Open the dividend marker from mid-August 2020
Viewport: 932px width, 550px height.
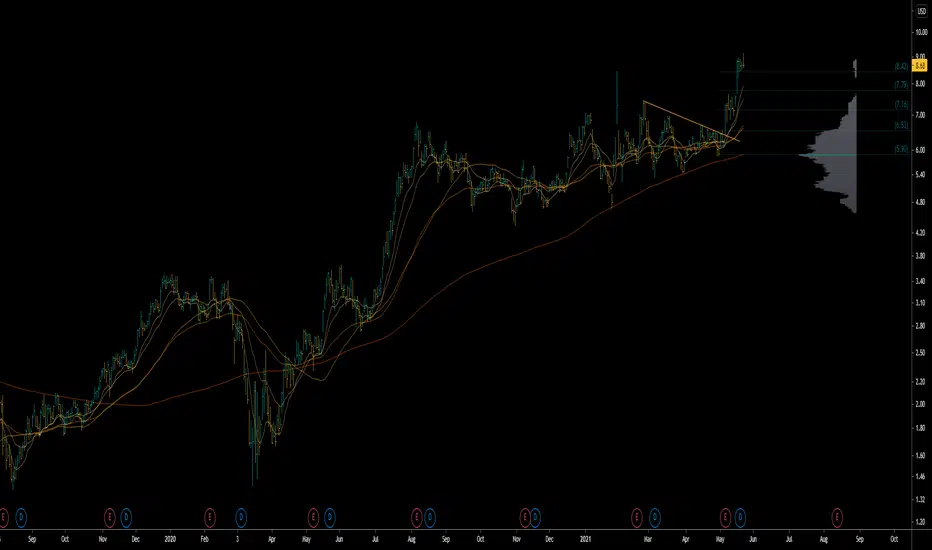pos(430,518)
